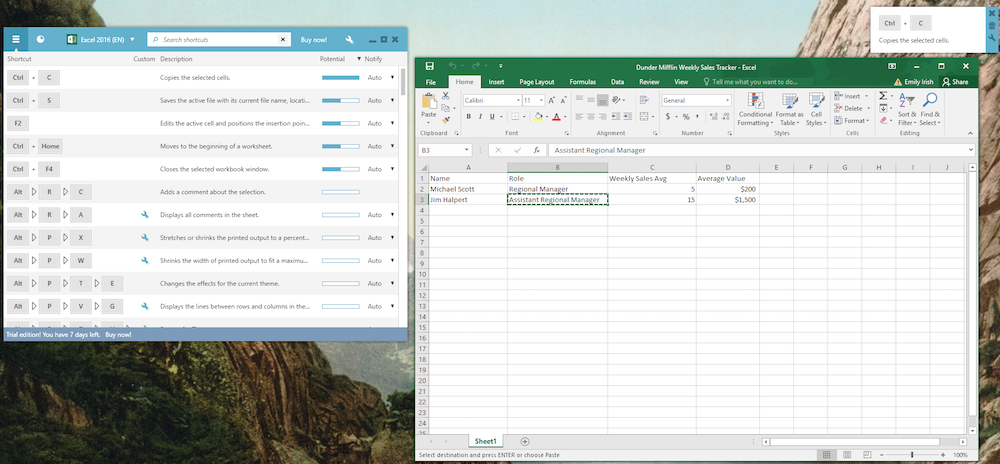Toggle Underline formatting in Font group
This screenshot has height=464, width=1000.
pos(492,117)
